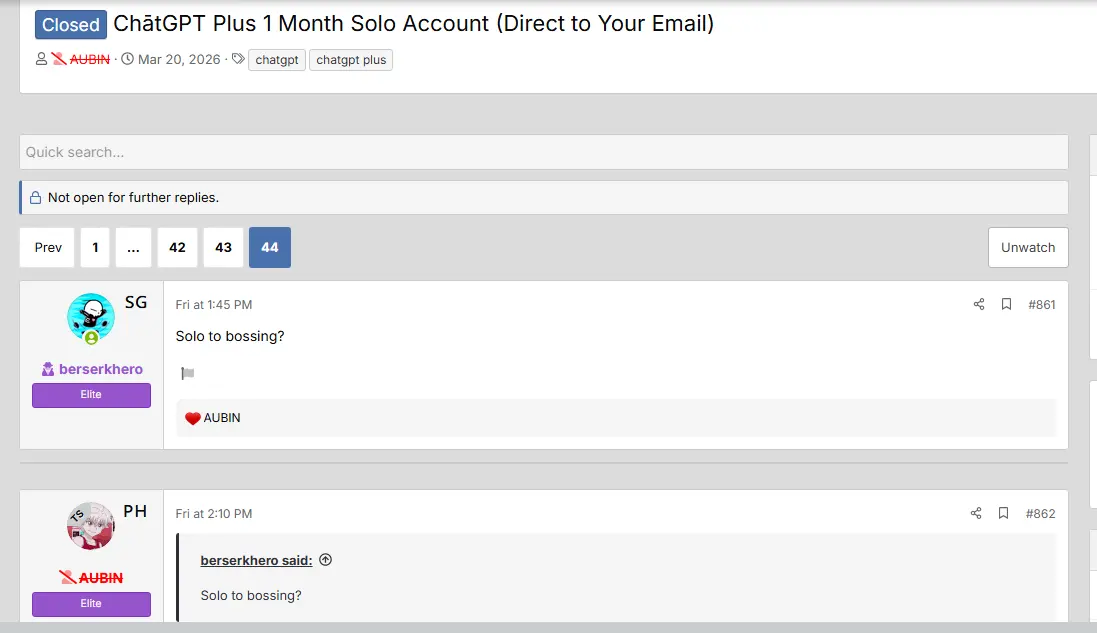Share post #861 via share icon
1097x633 pixels.
coord(979,304)
